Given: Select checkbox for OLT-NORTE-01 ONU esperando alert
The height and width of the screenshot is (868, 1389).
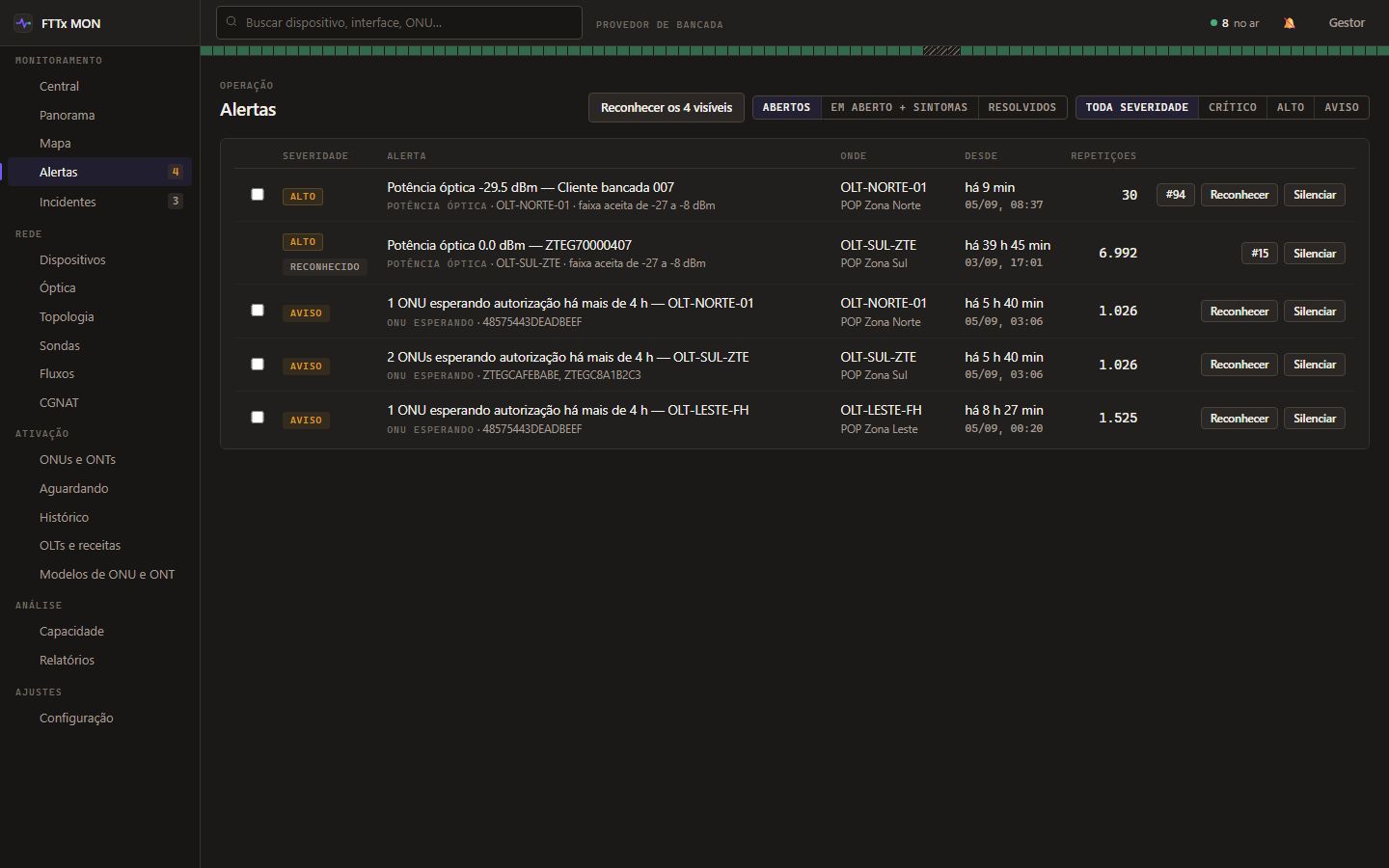Looking at the screenshot, I should [x=258, y=310].
